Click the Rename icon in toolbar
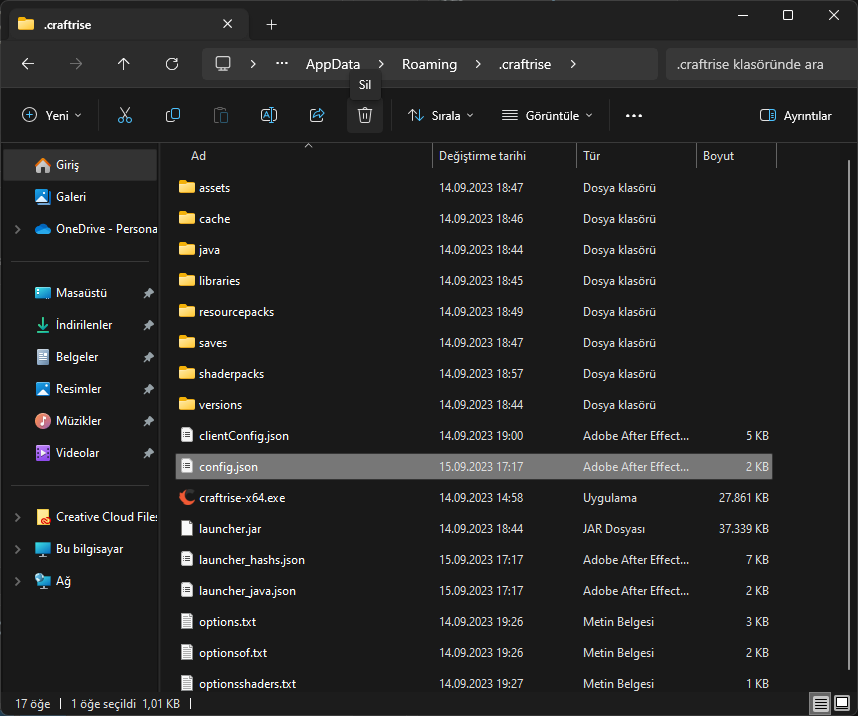The image size is (858, 716). coord(269,115)
